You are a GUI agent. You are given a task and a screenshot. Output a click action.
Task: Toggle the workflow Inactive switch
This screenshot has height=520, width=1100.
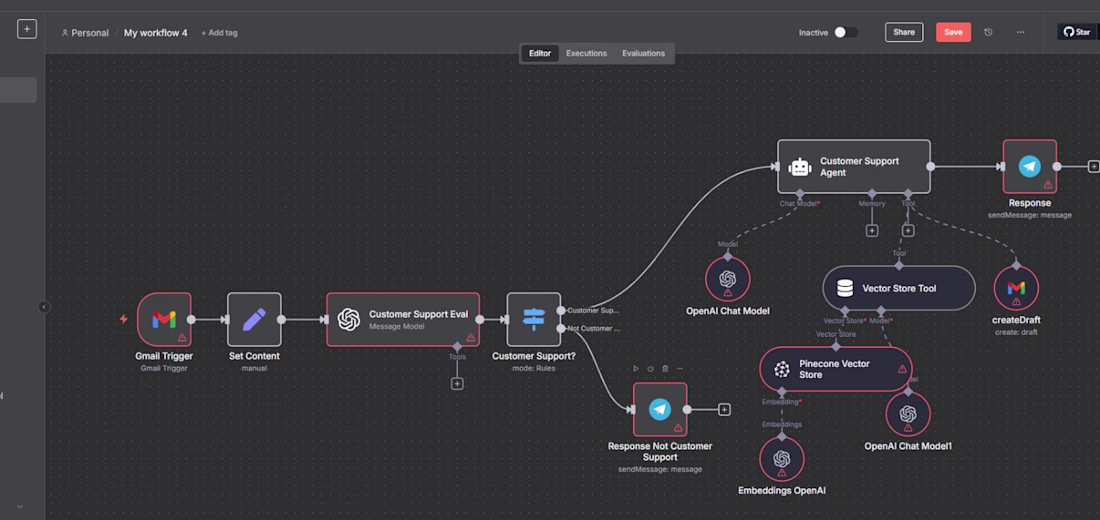pyautogui.click(x=846, y=32)
